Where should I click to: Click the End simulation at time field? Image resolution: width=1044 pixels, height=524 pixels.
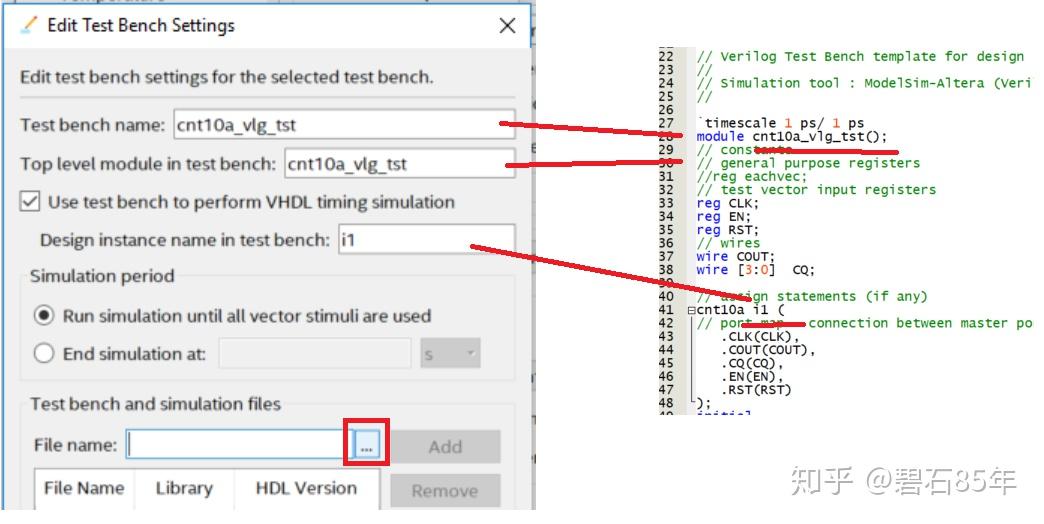[315, 354]
